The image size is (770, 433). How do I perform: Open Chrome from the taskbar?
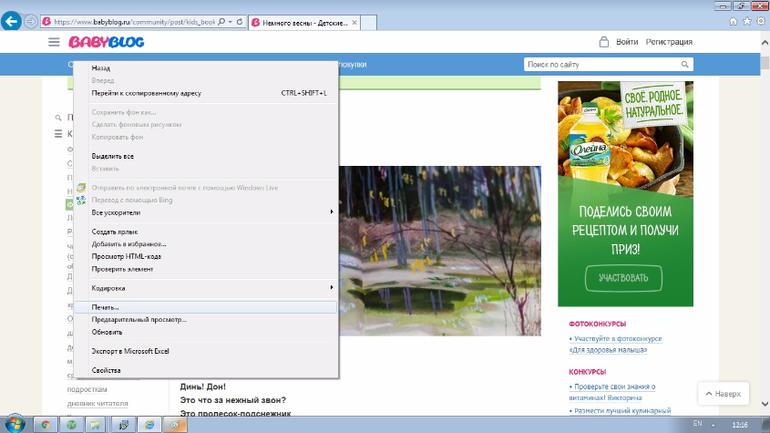point(44,424)
